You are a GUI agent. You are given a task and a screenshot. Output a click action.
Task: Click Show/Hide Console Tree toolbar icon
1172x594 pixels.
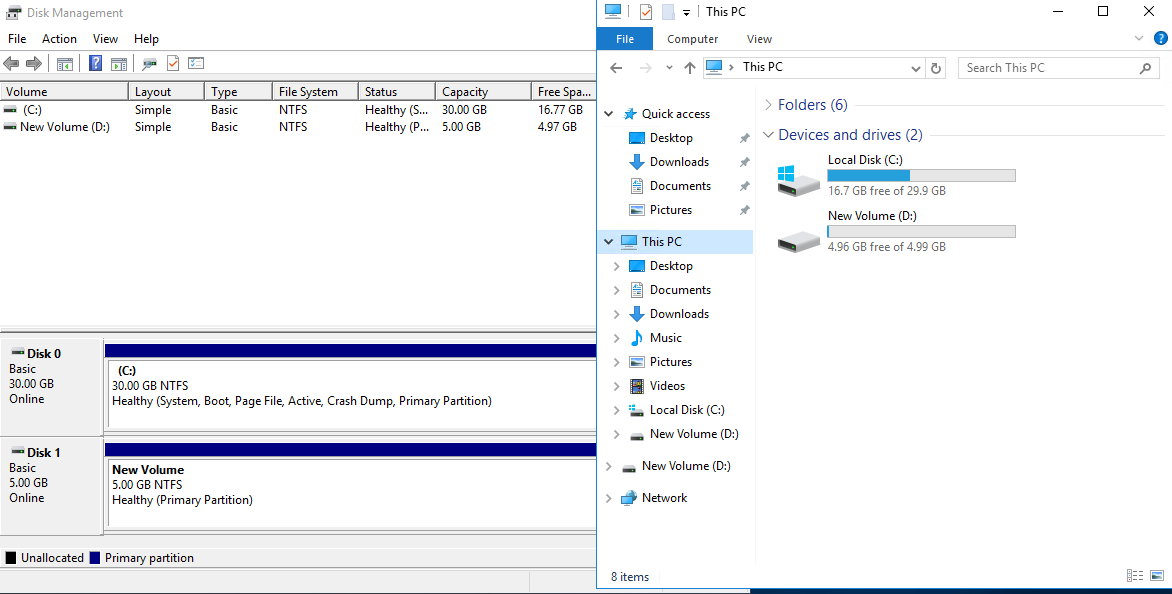[x=65, y=64]
